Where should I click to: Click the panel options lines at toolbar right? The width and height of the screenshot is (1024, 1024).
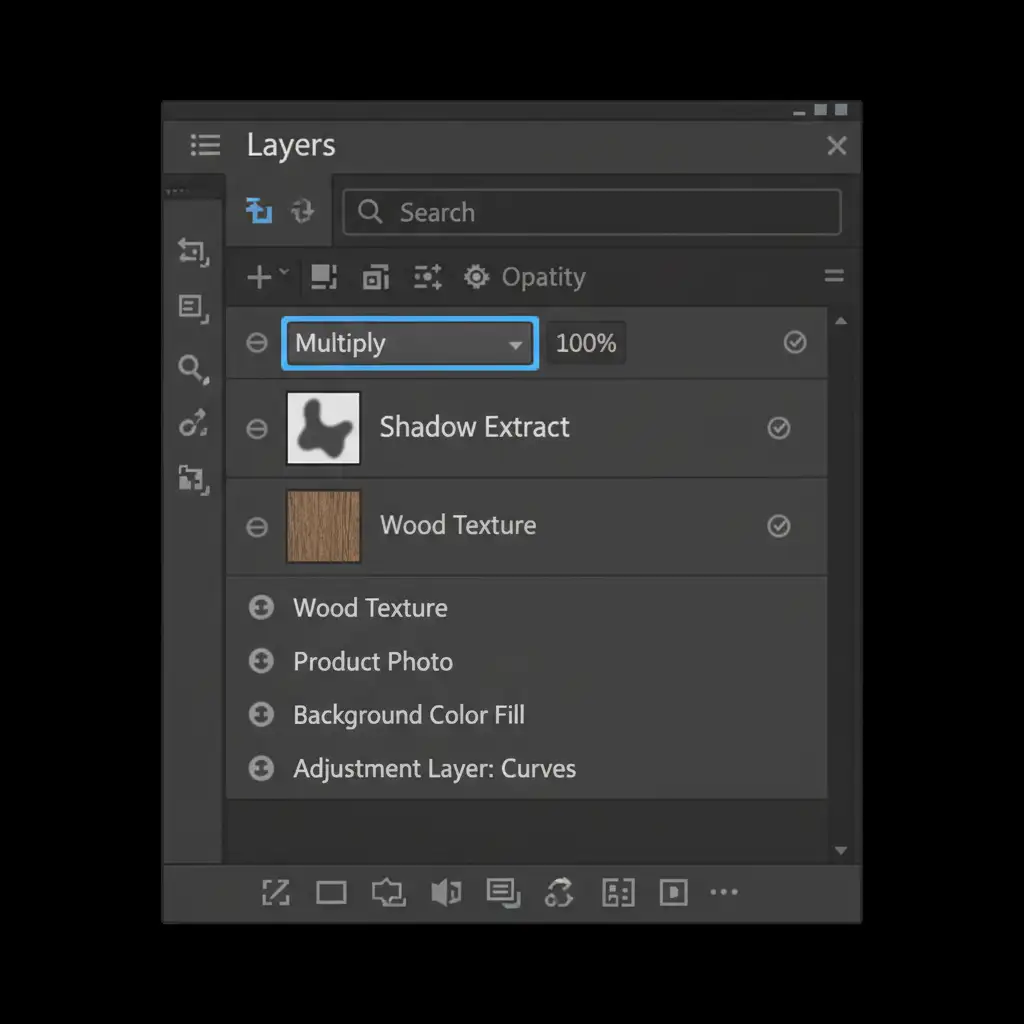pos(833,277)
